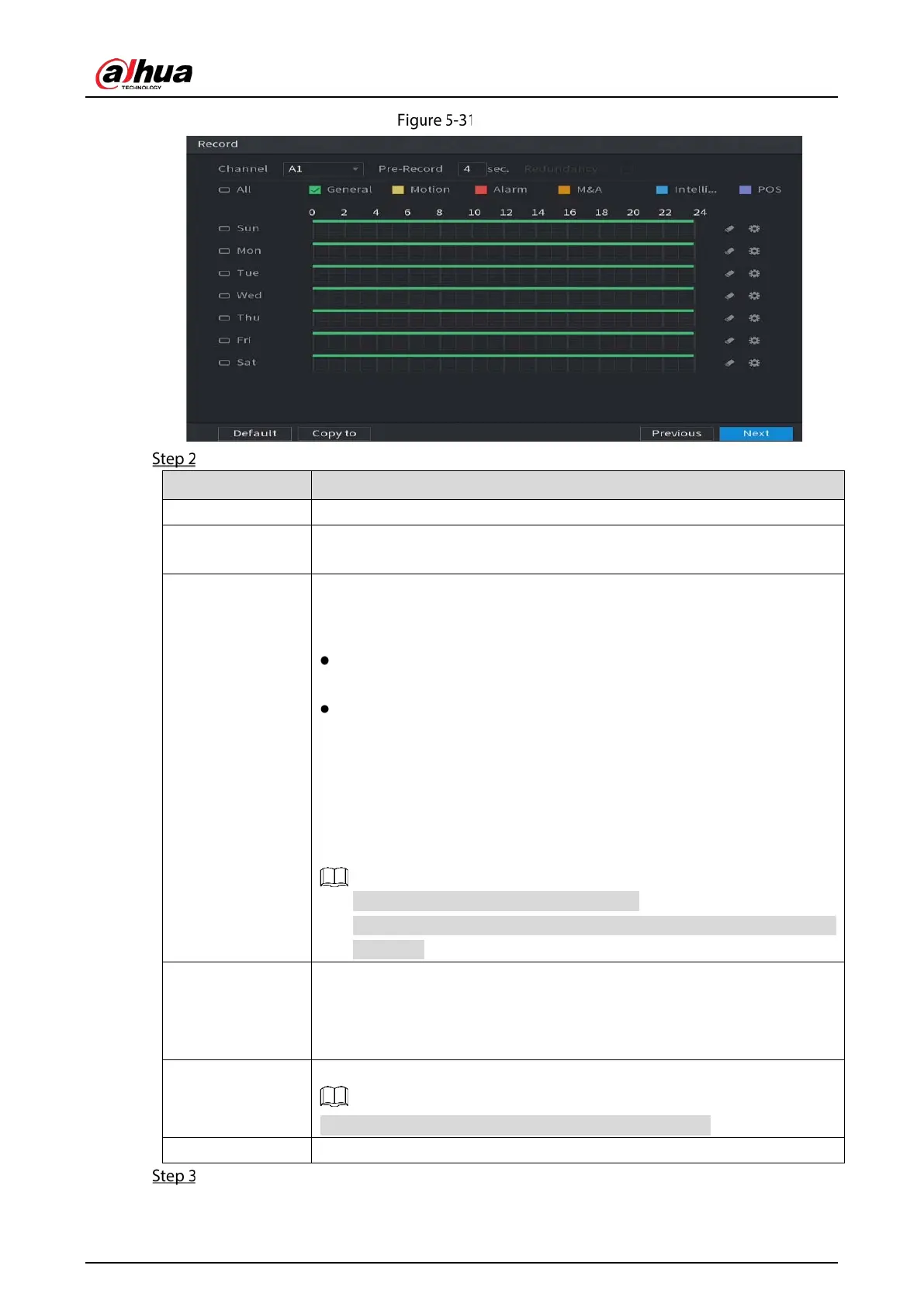Tick the Sat checkbox
The image size is (924, 1307).
click(224, 362)
